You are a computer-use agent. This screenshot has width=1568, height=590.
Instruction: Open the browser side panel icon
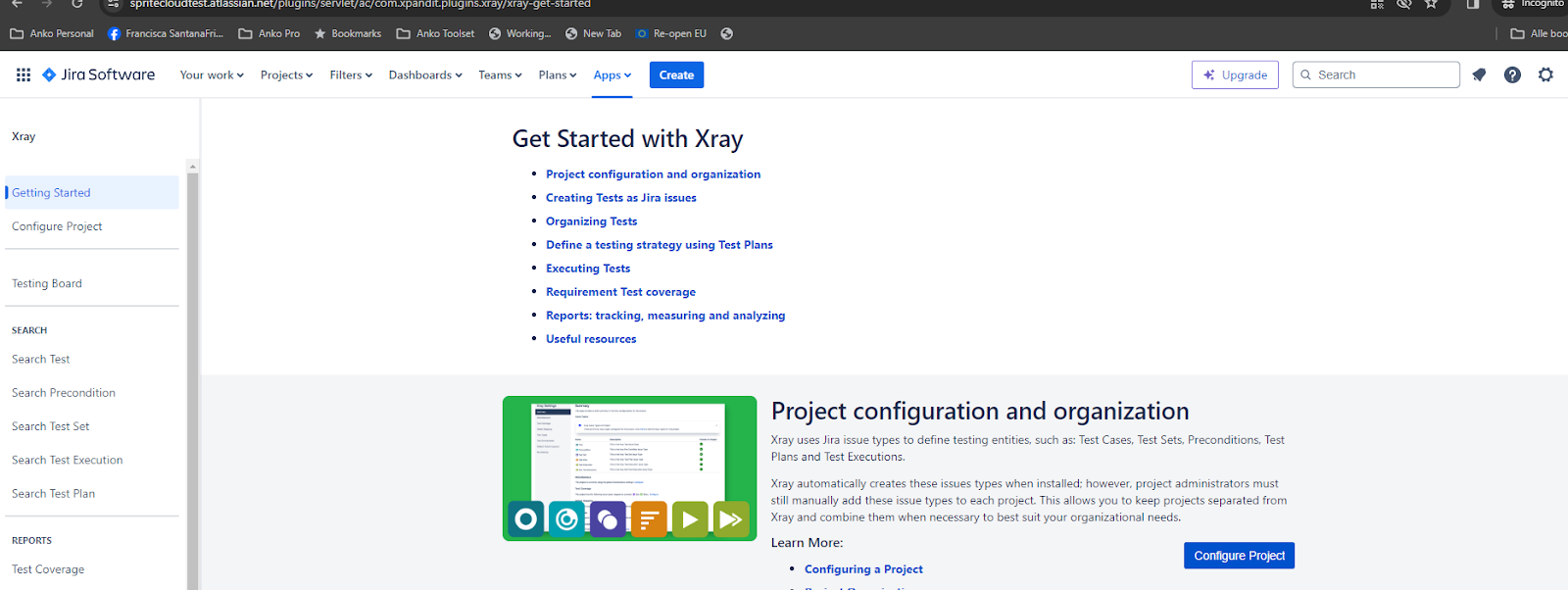coord(1473,4)
